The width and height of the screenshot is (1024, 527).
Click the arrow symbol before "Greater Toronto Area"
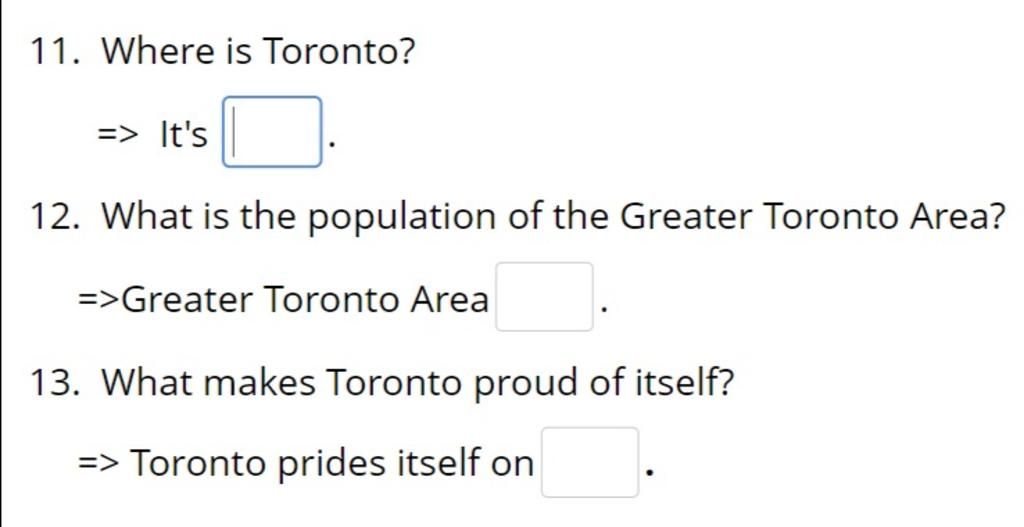coord(100,300)
